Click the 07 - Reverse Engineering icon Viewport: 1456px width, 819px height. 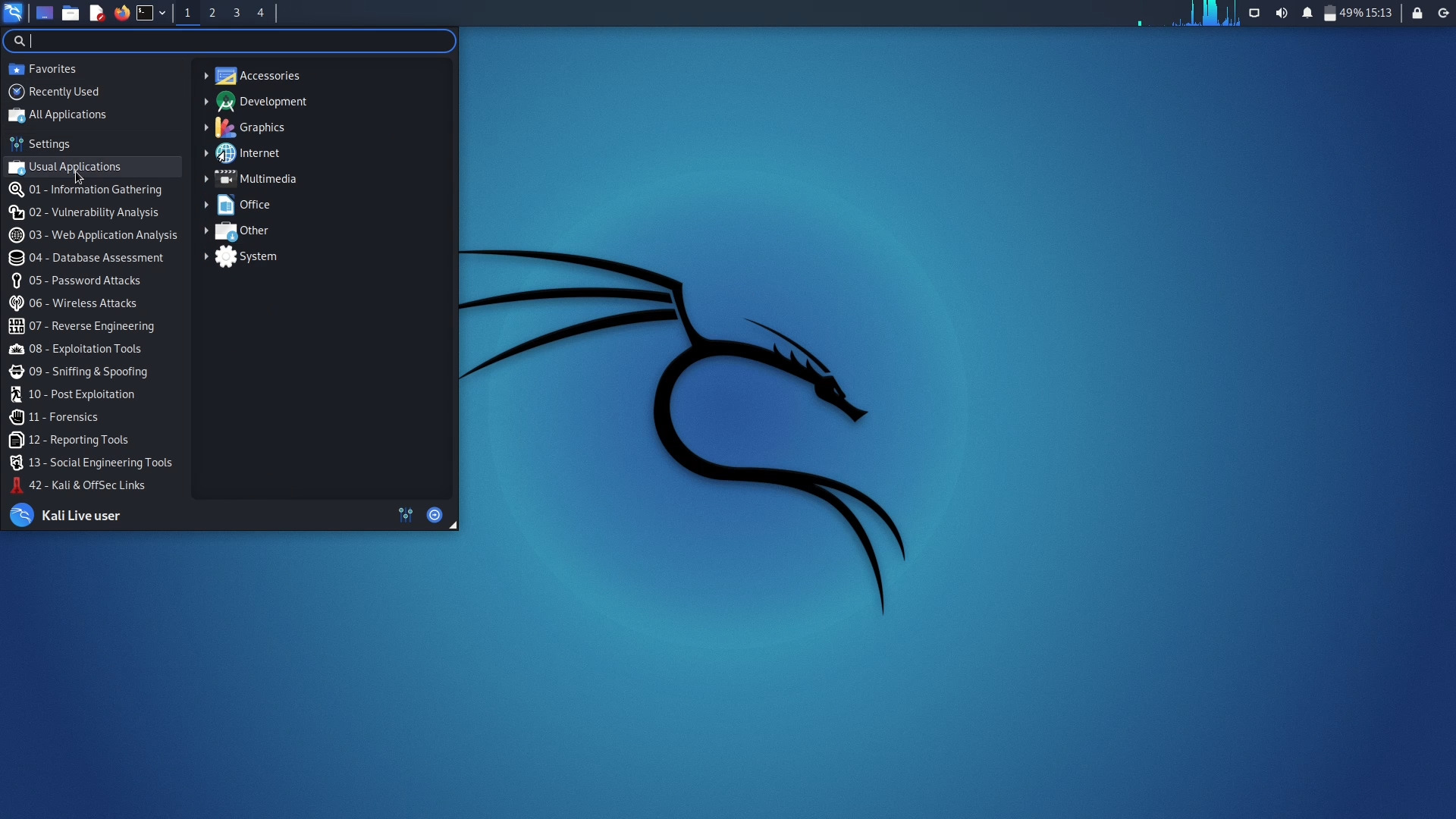click(x=16, y=326)
